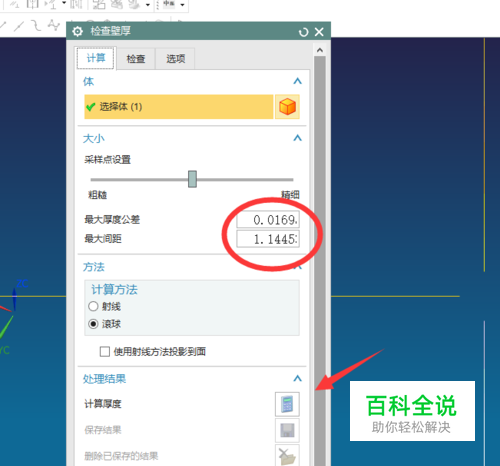Click the 保存结果 floppy disk icon
500x466 pixels.
point(287,430)
